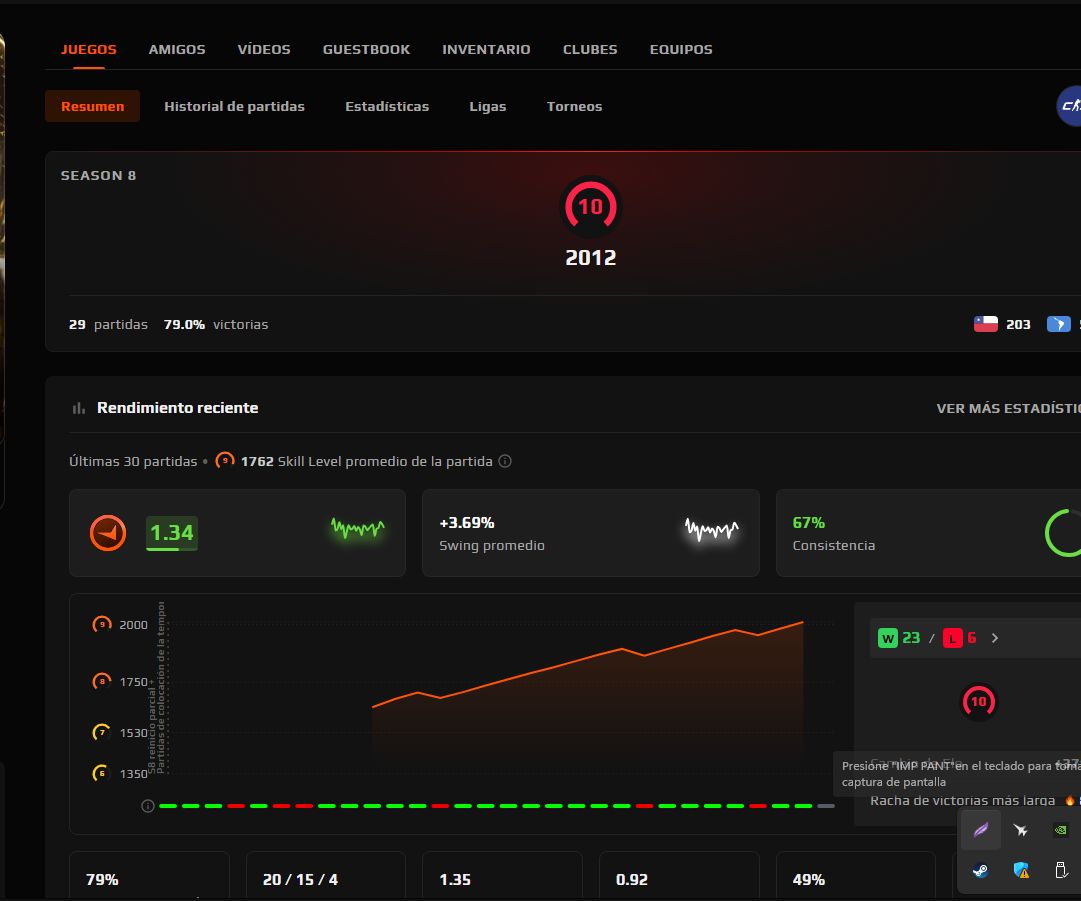
Task: Click the 29 partidas text
Action: 108,324
